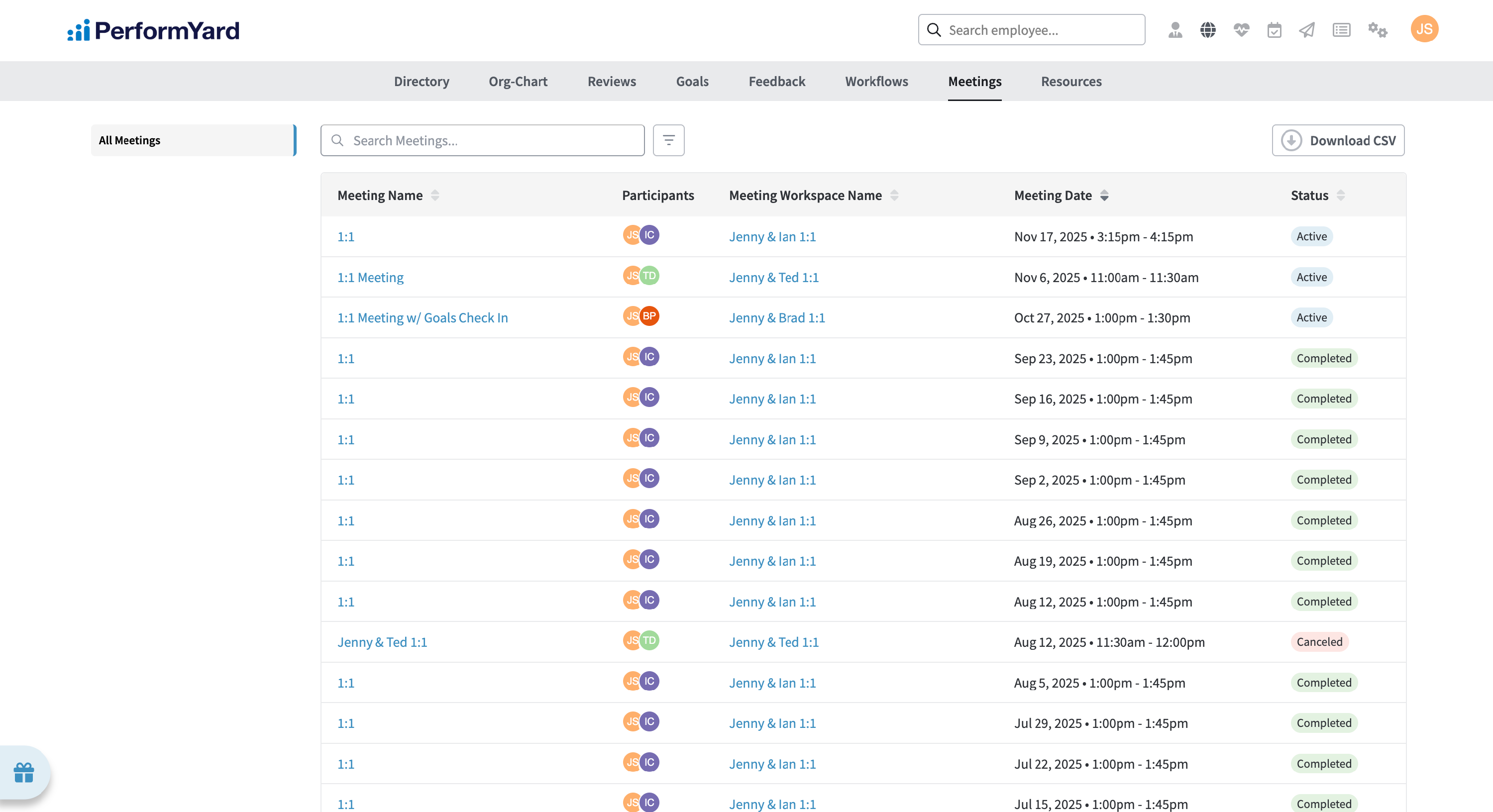Click the Download CSV button

pyautogui.click(x=1338, y=140)
